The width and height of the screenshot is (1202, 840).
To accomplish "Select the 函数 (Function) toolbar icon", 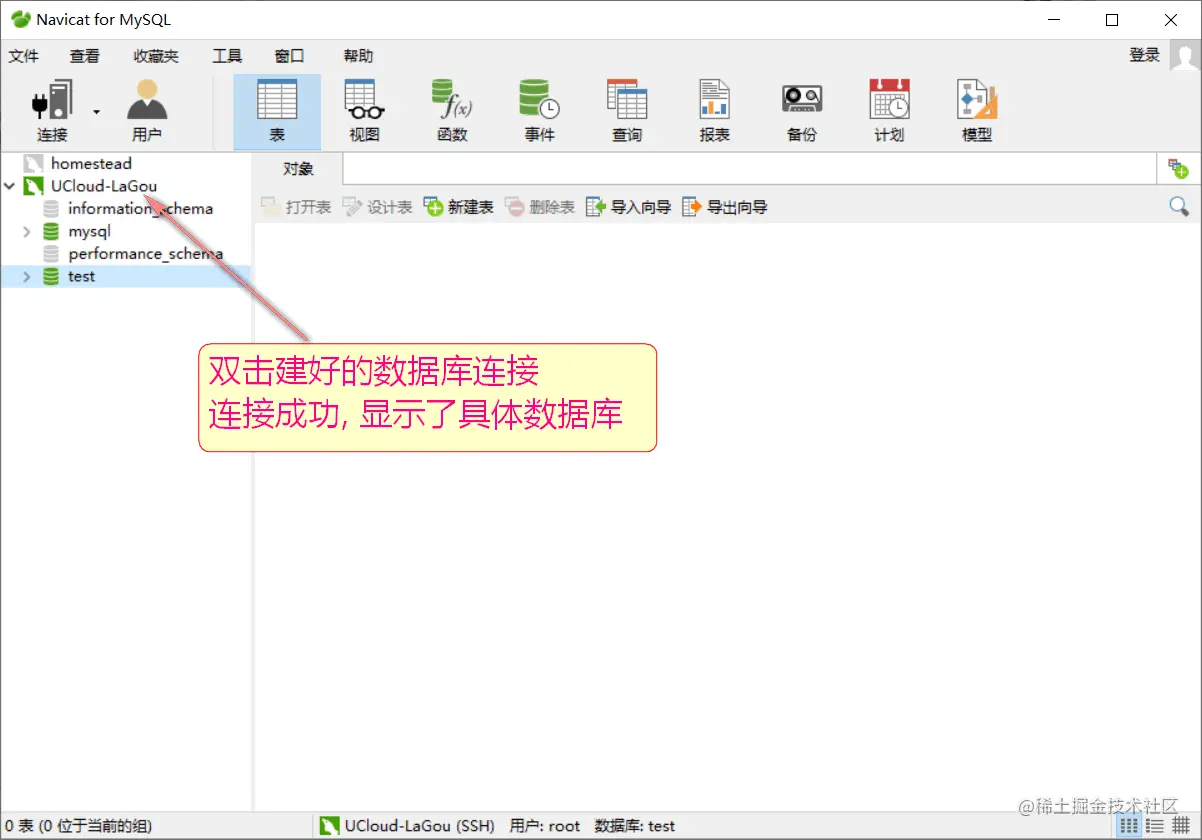I will tap(452, 111).
